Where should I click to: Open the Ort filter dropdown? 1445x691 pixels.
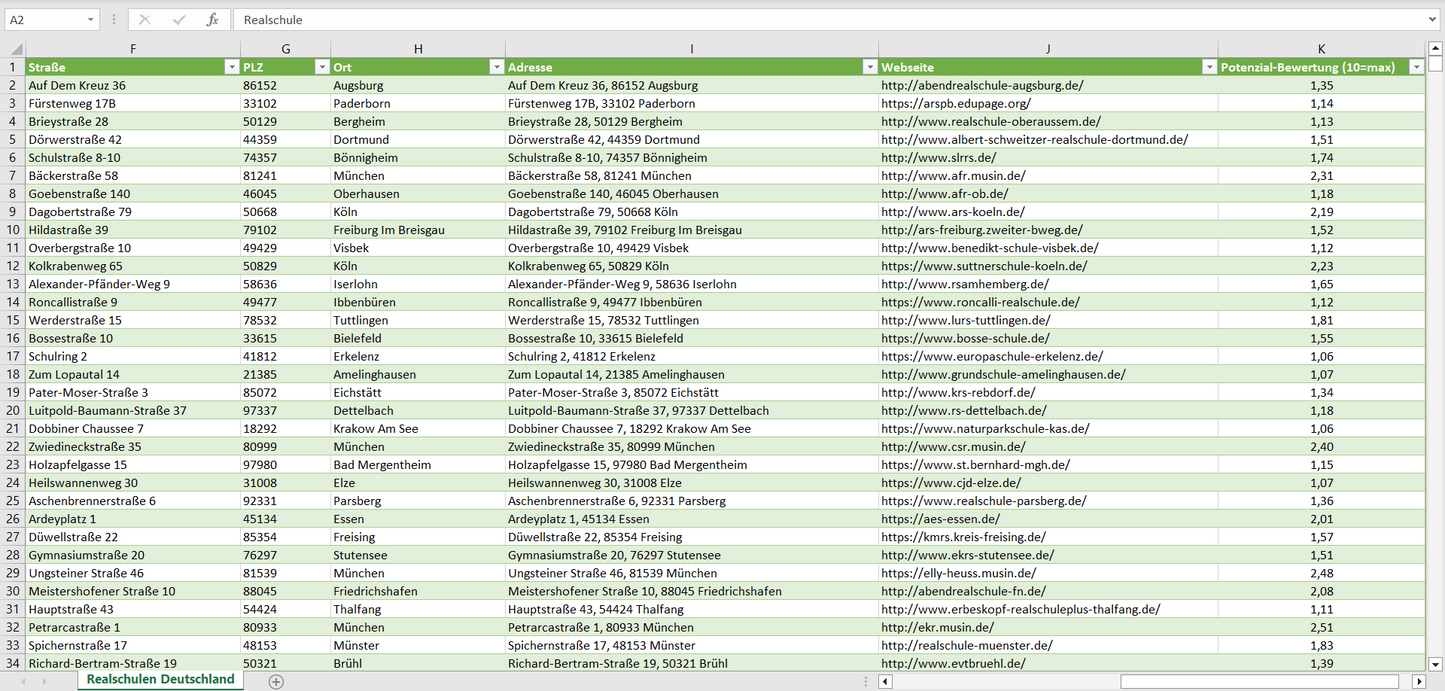(x=496, y=67)
